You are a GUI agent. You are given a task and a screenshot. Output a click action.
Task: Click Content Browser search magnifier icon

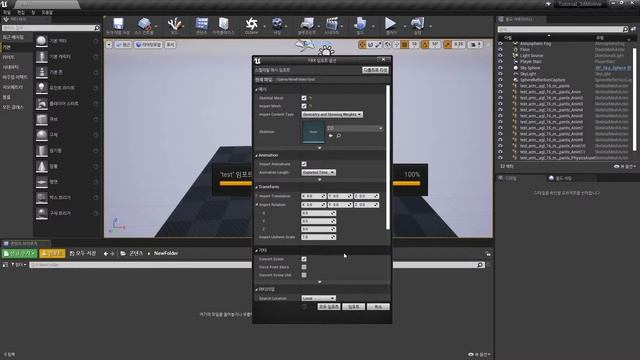tap(480, 265)
